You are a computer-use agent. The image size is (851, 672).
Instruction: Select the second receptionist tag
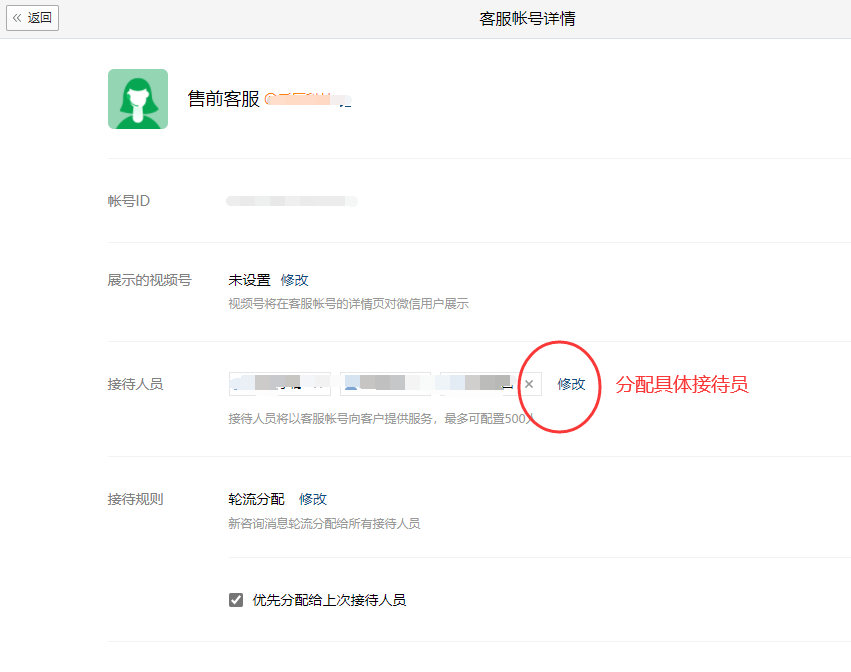pos(385,384)
